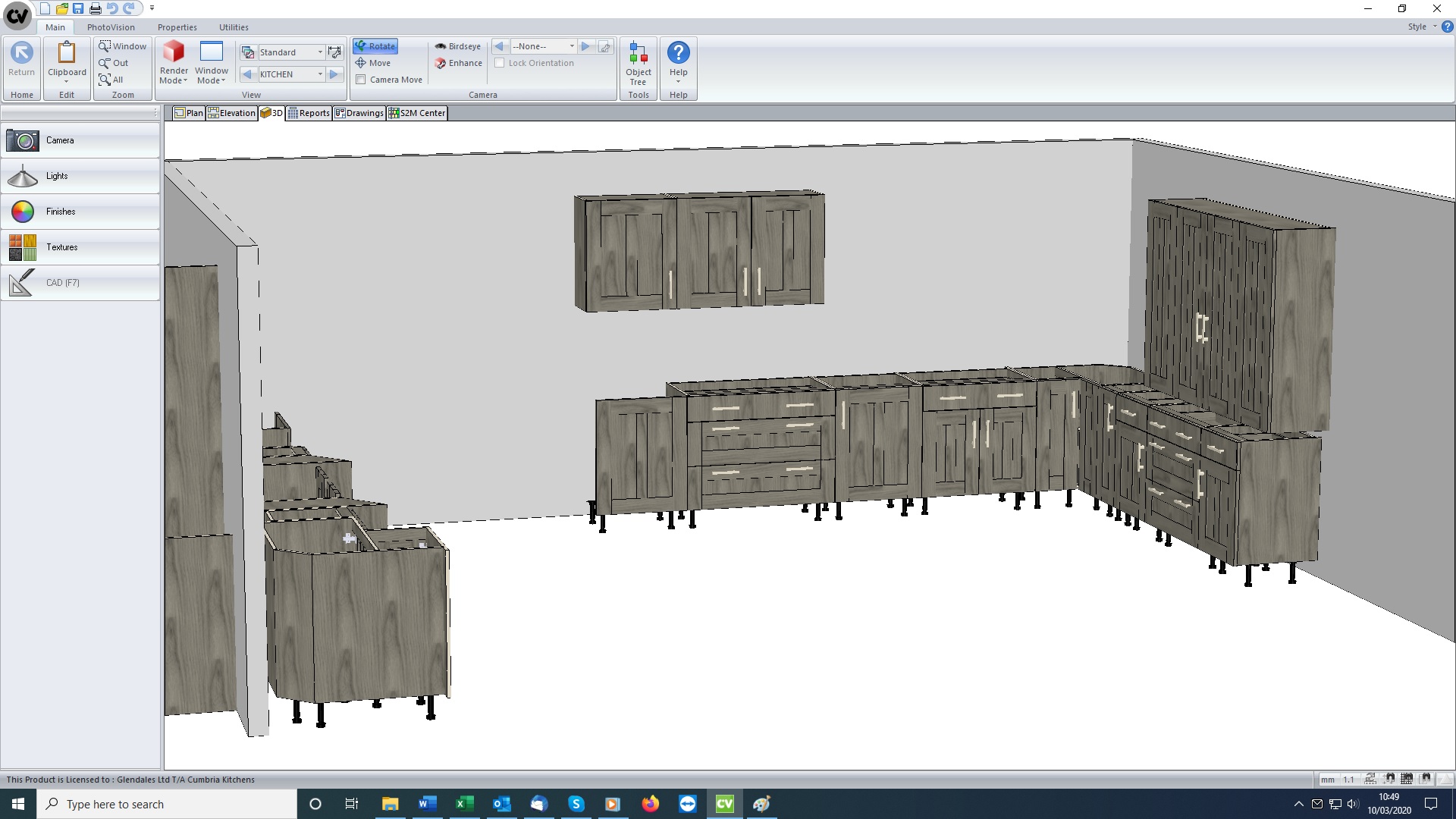The width and height of the screenshot is (1456, 819).
Task: Enable the Camera Move checkbox
Action: click(361, 80)
